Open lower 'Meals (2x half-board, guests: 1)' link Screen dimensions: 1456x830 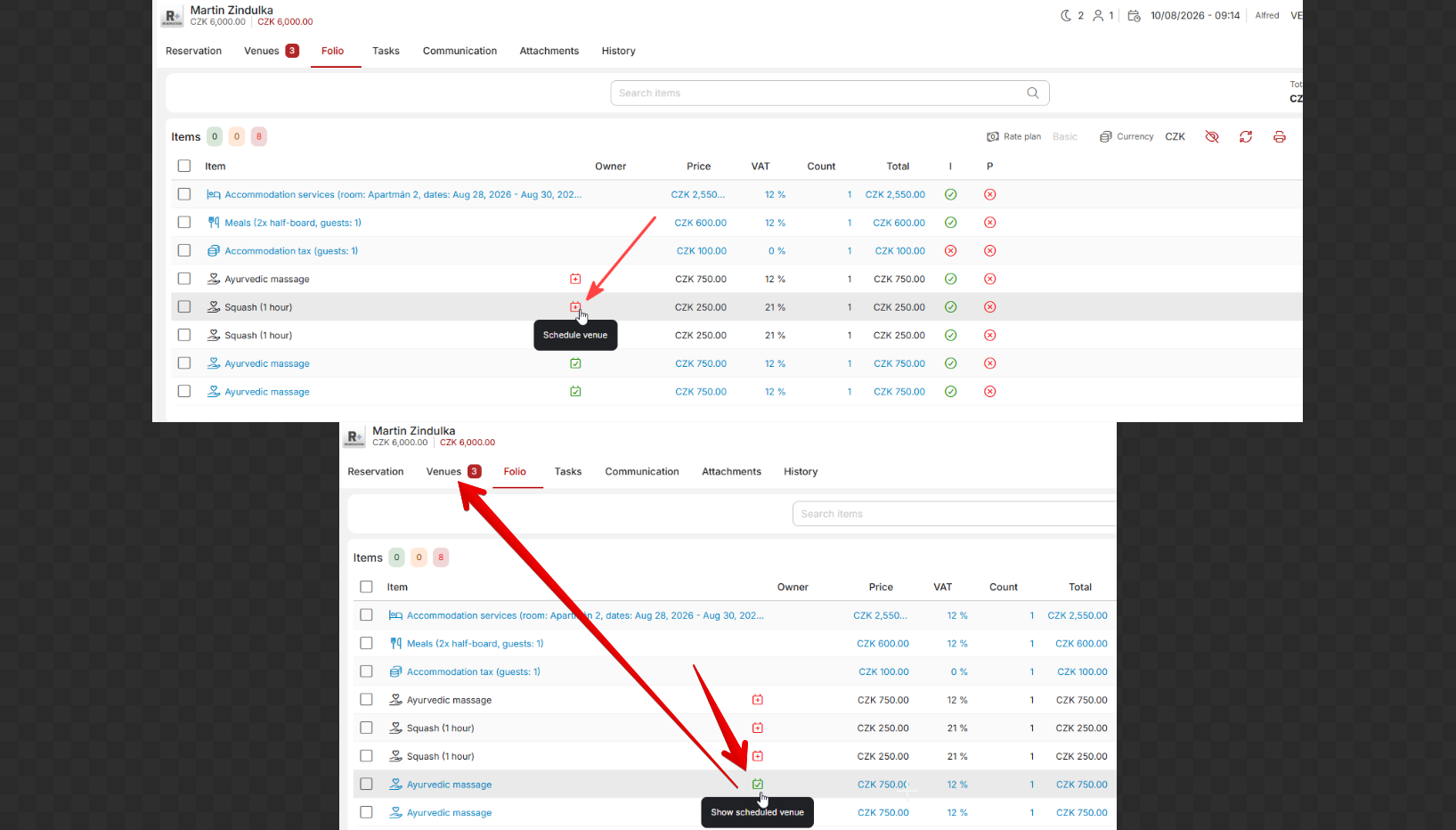pos(476,644)
